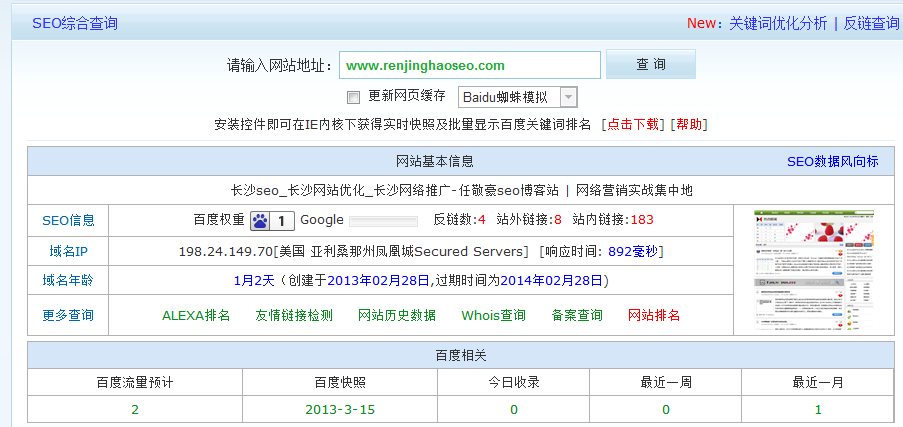903x427 pixels.
Task: Open the 备案查询 link
Action: click(577, 316)
